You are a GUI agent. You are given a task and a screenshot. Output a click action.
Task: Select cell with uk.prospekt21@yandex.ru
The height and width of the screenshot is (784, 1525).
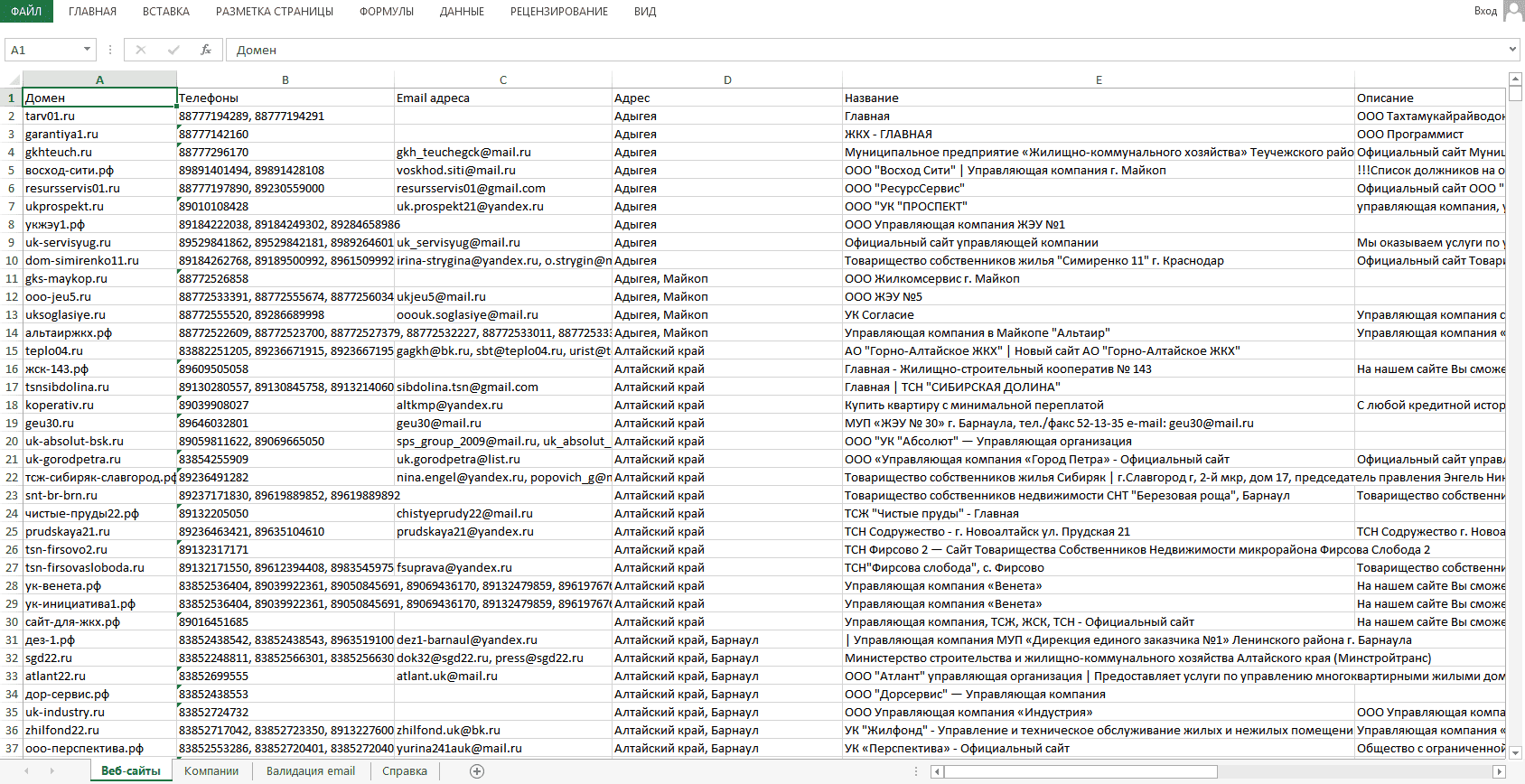(503, 206)
